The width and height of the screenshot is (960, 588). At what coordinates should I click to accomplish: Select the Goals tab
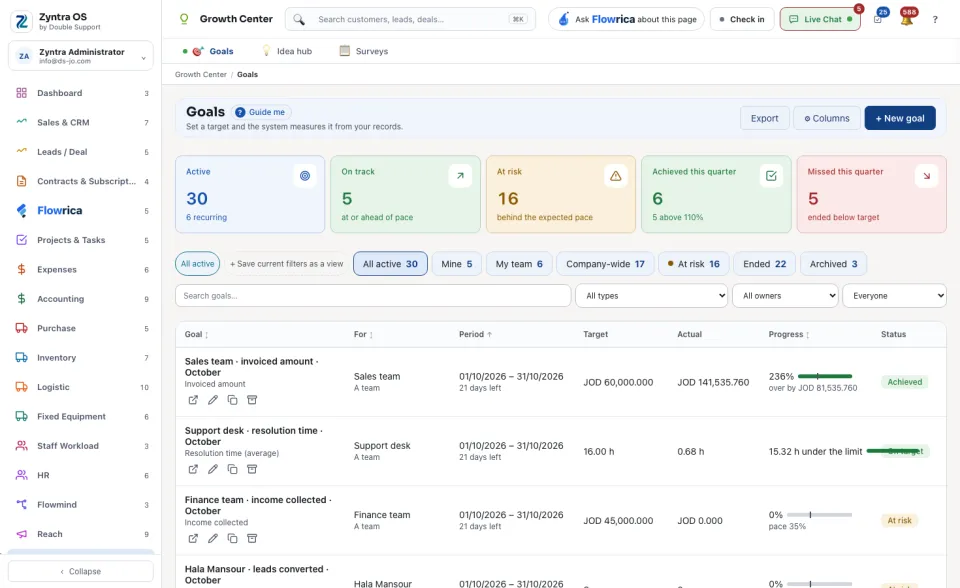pyautogui.click(x=208, y=51)
